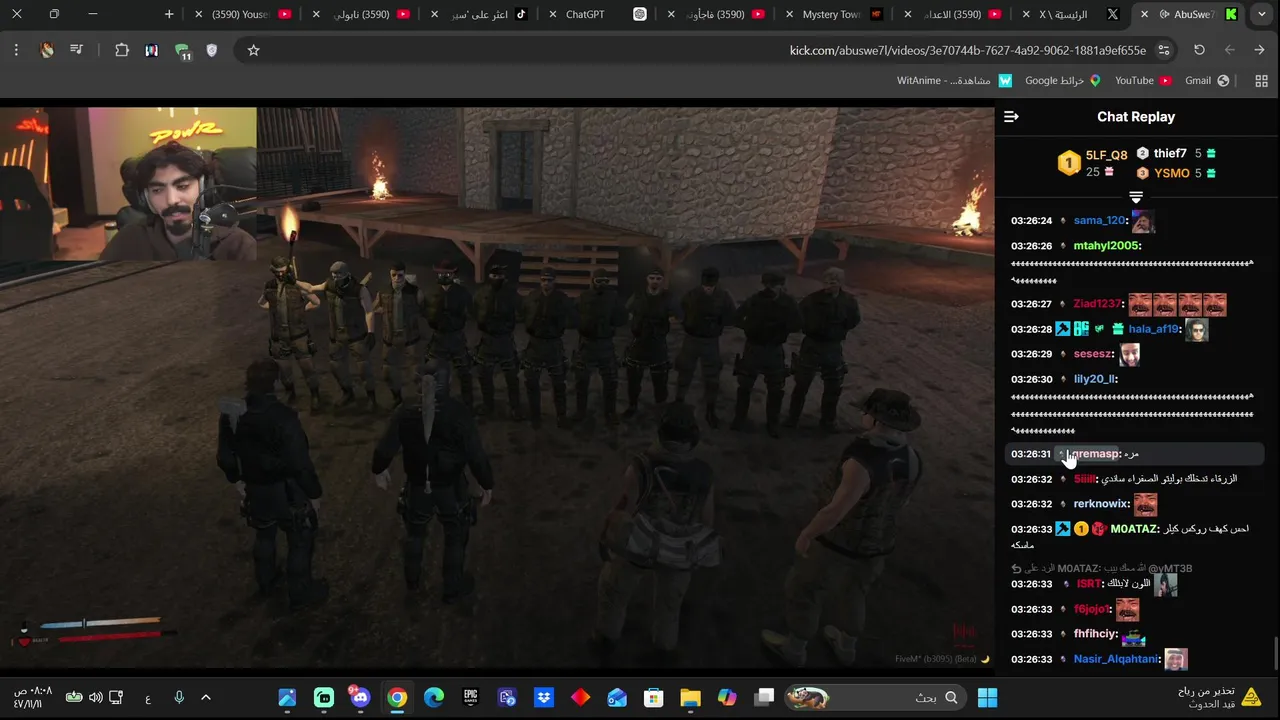Open mtahyl2005 username in chat
The width and height of the screenshot is (1280, 720).
pyautogui.click(x=1107, y=246)
